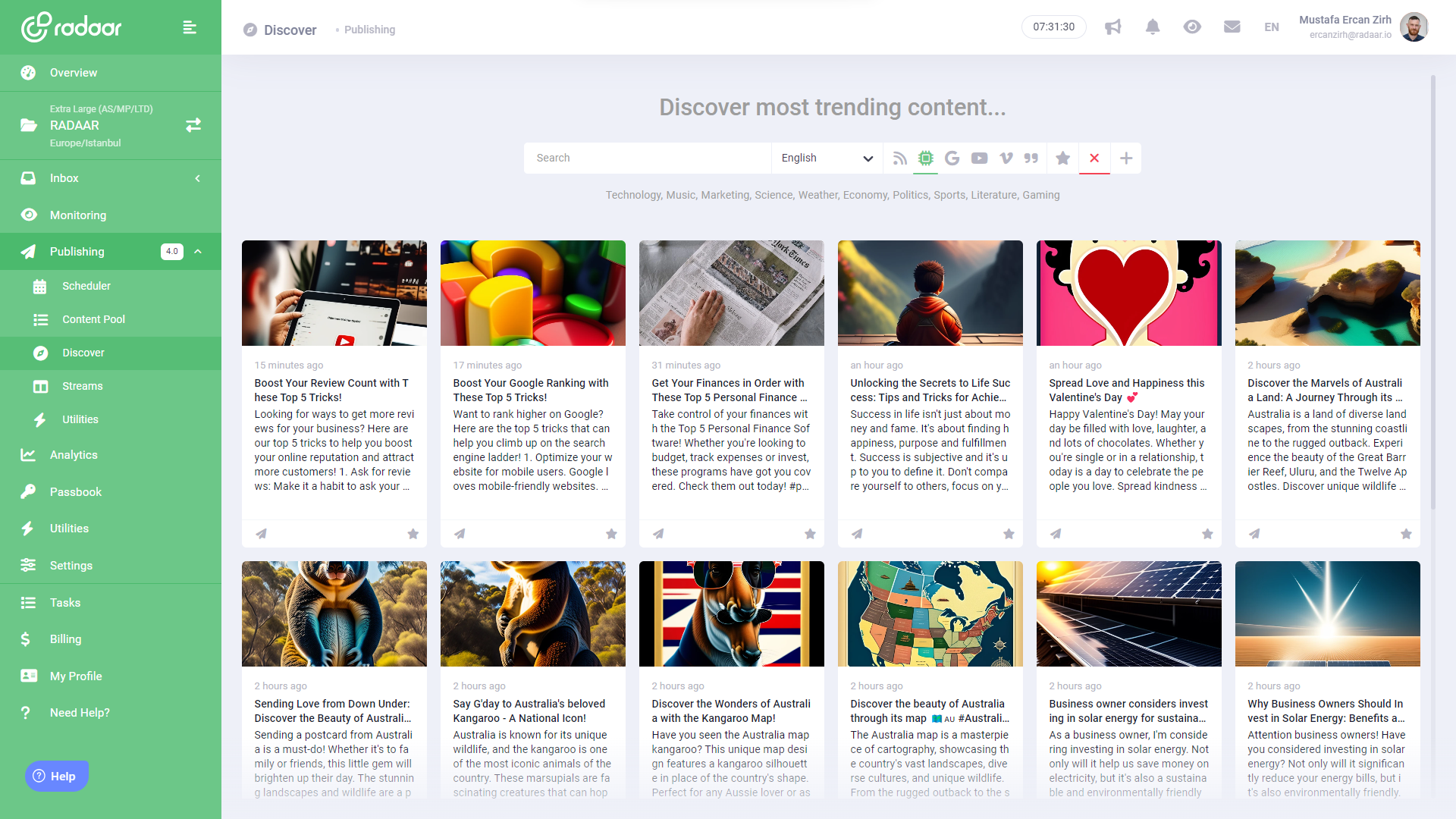The width and height of the screenshot is (1456, 819).
Task: Select the Vimeo source icon
Action: [x=1006, y=158]
